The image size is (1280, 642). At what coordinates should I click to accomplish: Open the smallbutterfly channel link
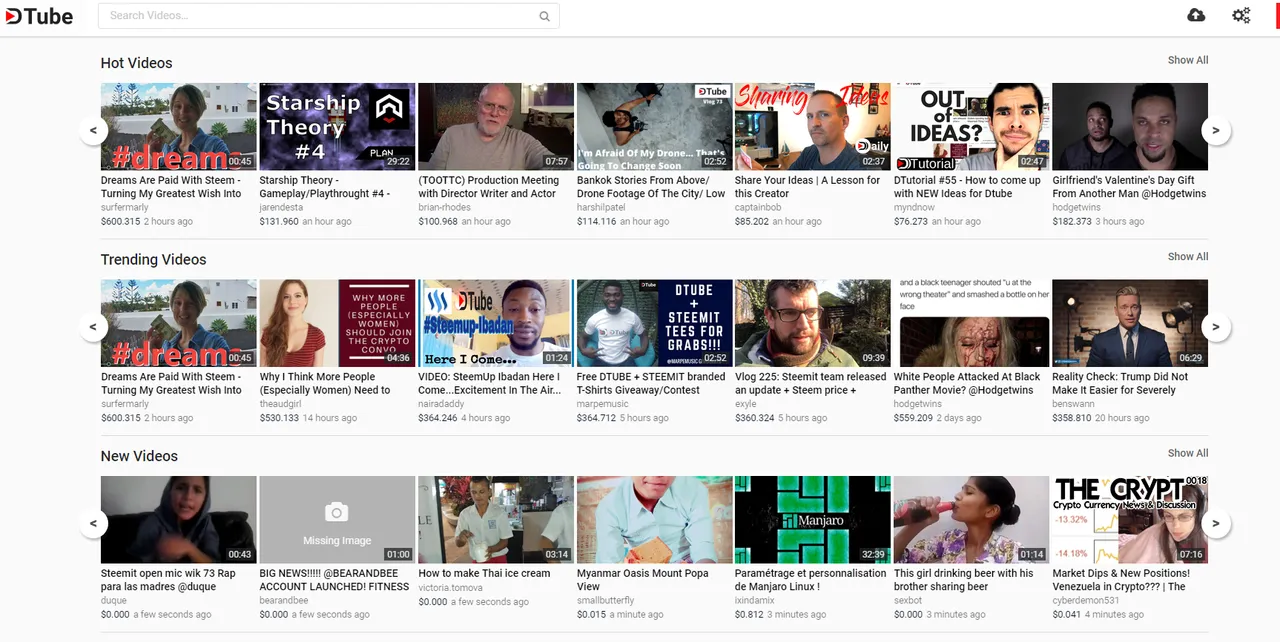pyautogui.click(x=606, y=601)
